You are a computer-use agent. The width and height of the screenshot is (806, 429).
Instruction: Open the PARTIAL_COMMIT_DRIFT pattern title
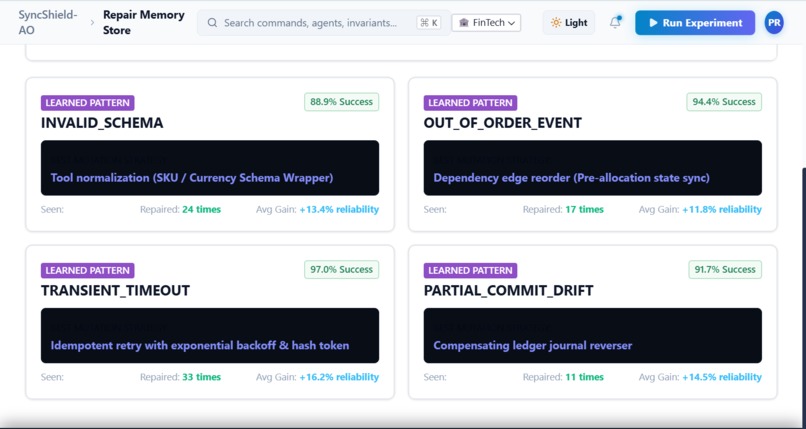[508, 290]
